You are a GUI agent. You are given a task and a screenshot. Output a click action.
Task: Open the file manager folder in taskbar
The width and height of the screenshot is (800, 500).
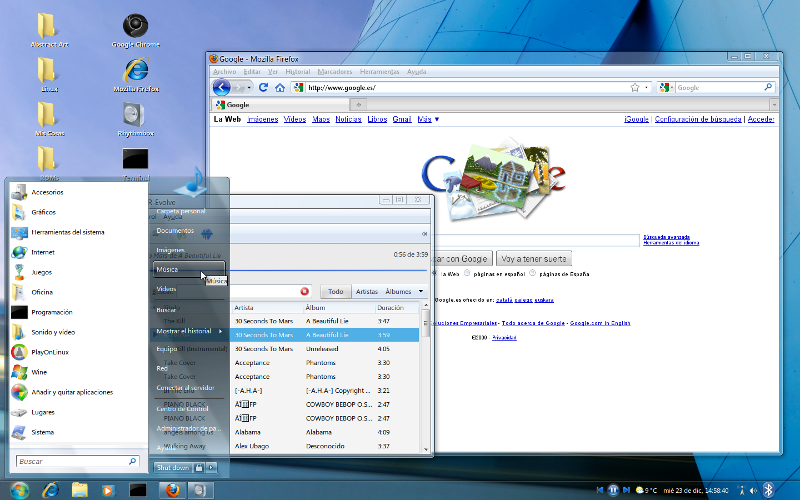coord(80,490)
